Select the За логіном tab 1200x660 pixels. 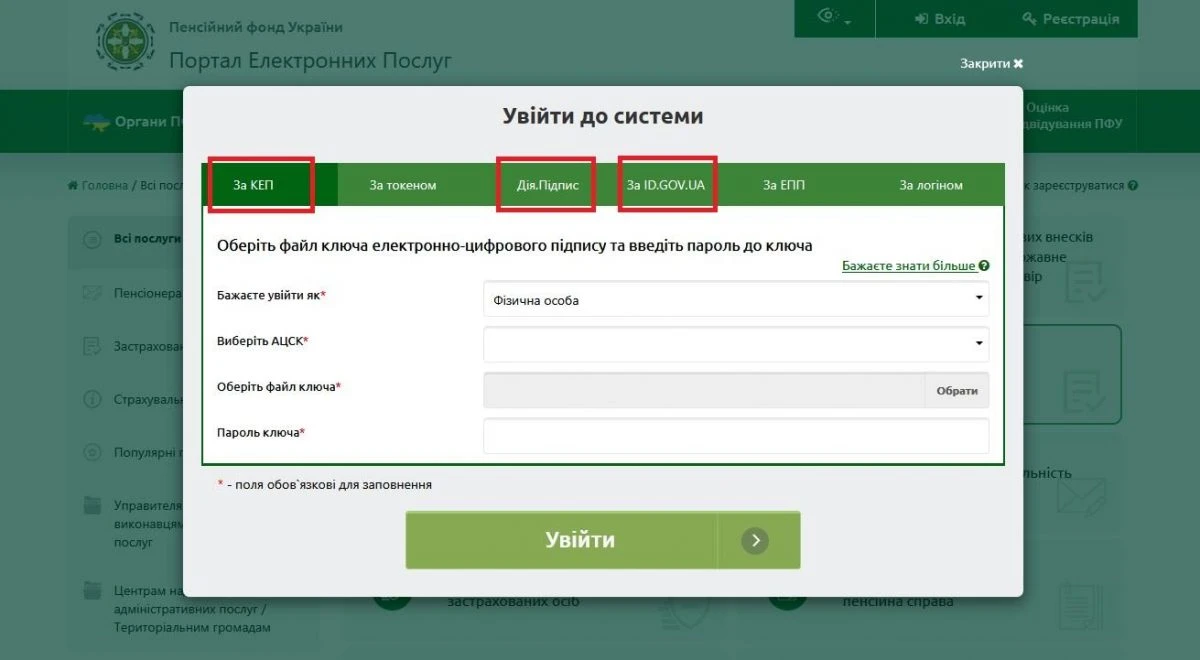pyautogui.click(x=931, y=184)
